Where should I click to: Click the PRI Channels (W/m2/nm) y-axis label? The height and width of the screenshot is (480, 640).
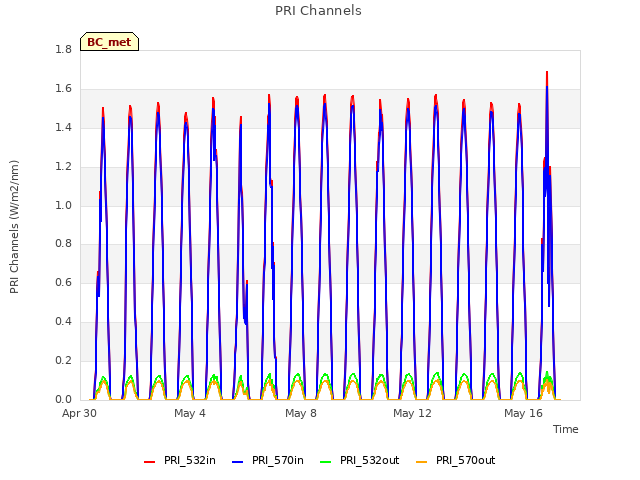pyautogui.click(x=14, y=227)
